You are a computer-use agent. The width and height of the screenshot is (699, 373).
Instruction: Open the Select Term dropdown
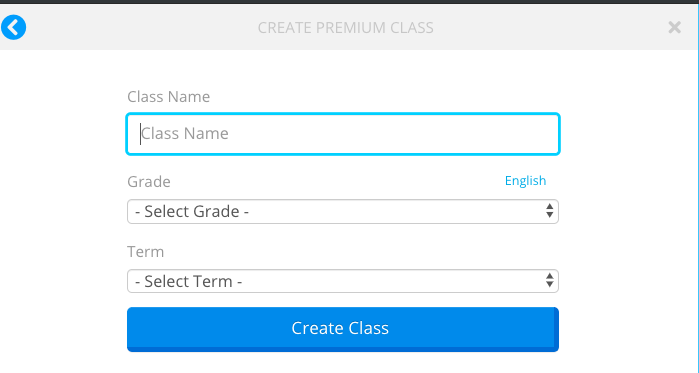[343, 281]
